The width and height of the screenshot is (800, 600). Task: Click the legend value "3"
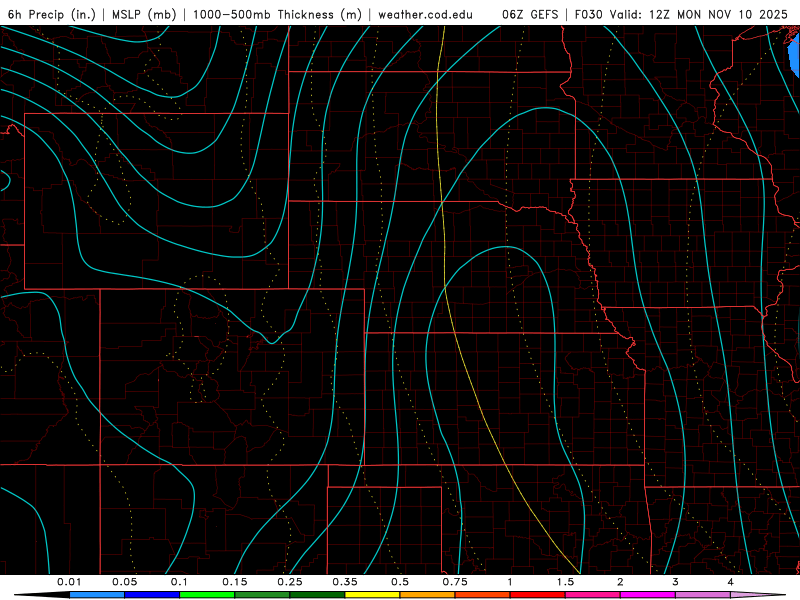676,582
